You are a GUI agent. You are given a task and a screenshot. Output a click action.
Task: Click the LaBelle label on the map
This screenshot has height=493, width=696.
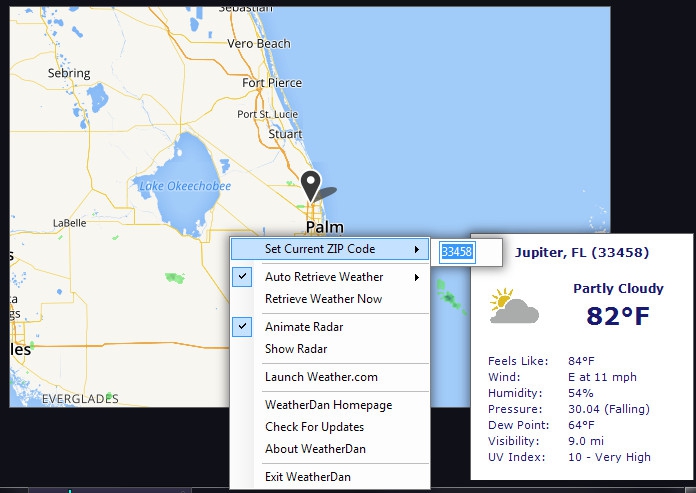70,223
